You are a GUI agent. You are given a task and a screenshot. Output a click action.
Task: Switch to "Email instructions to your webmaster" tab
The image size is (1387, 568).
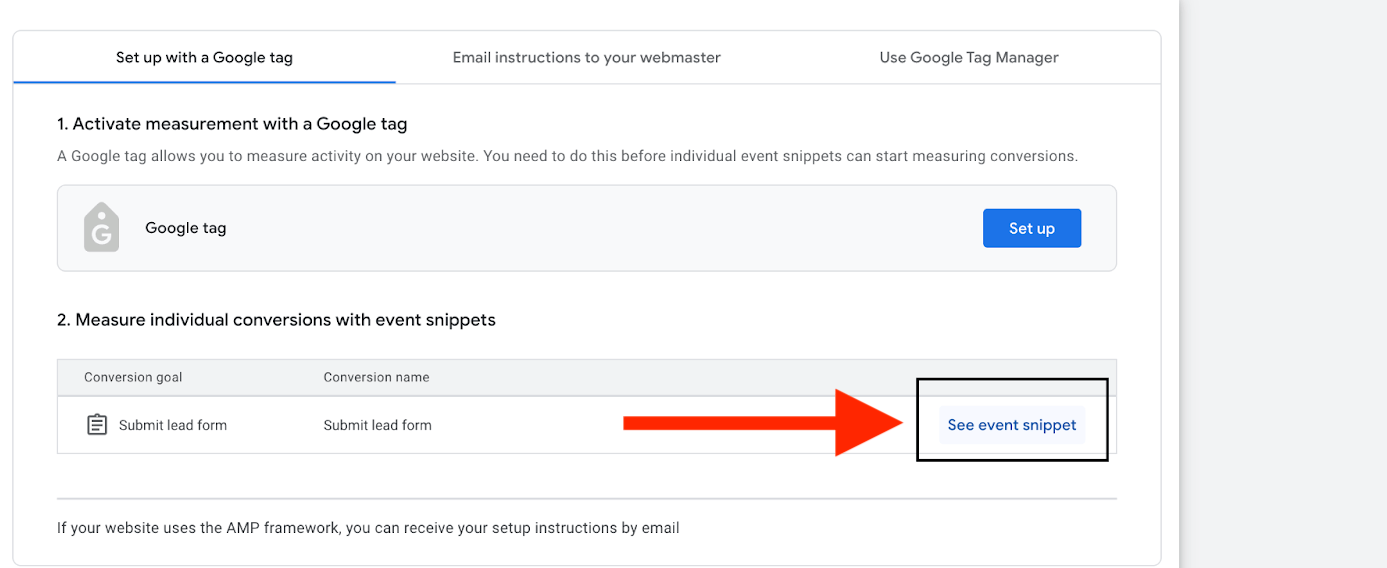(586, 57)
